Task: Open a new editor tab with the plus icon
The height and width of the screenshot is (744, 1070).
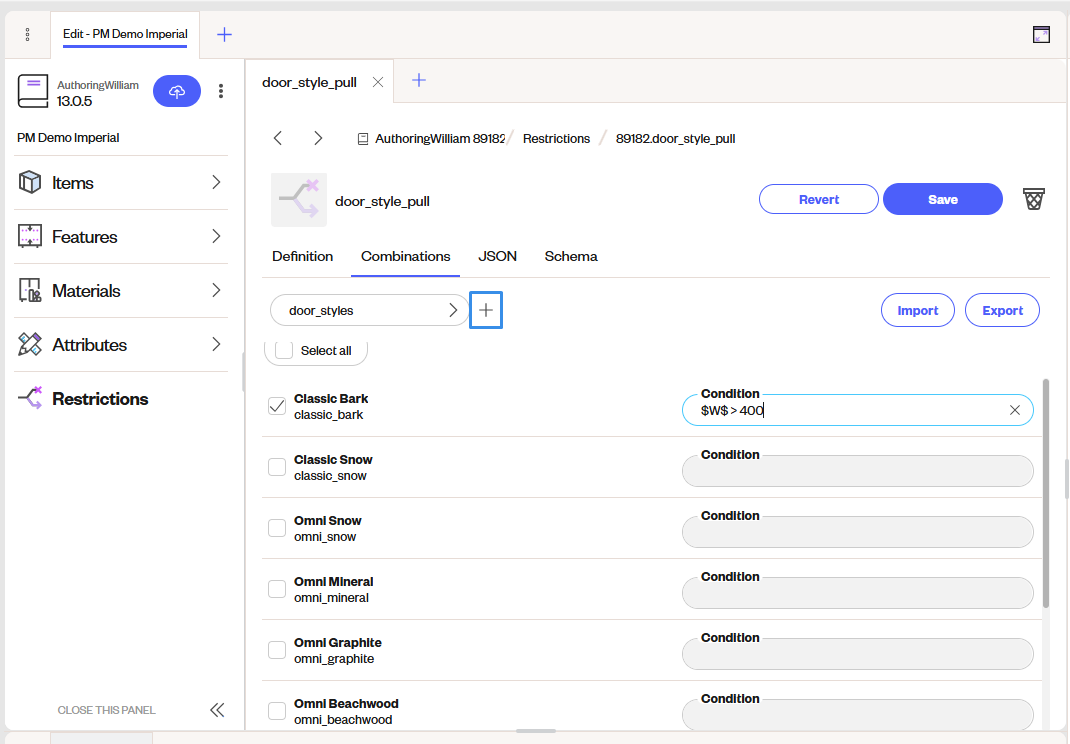Action: click(419, 81)
